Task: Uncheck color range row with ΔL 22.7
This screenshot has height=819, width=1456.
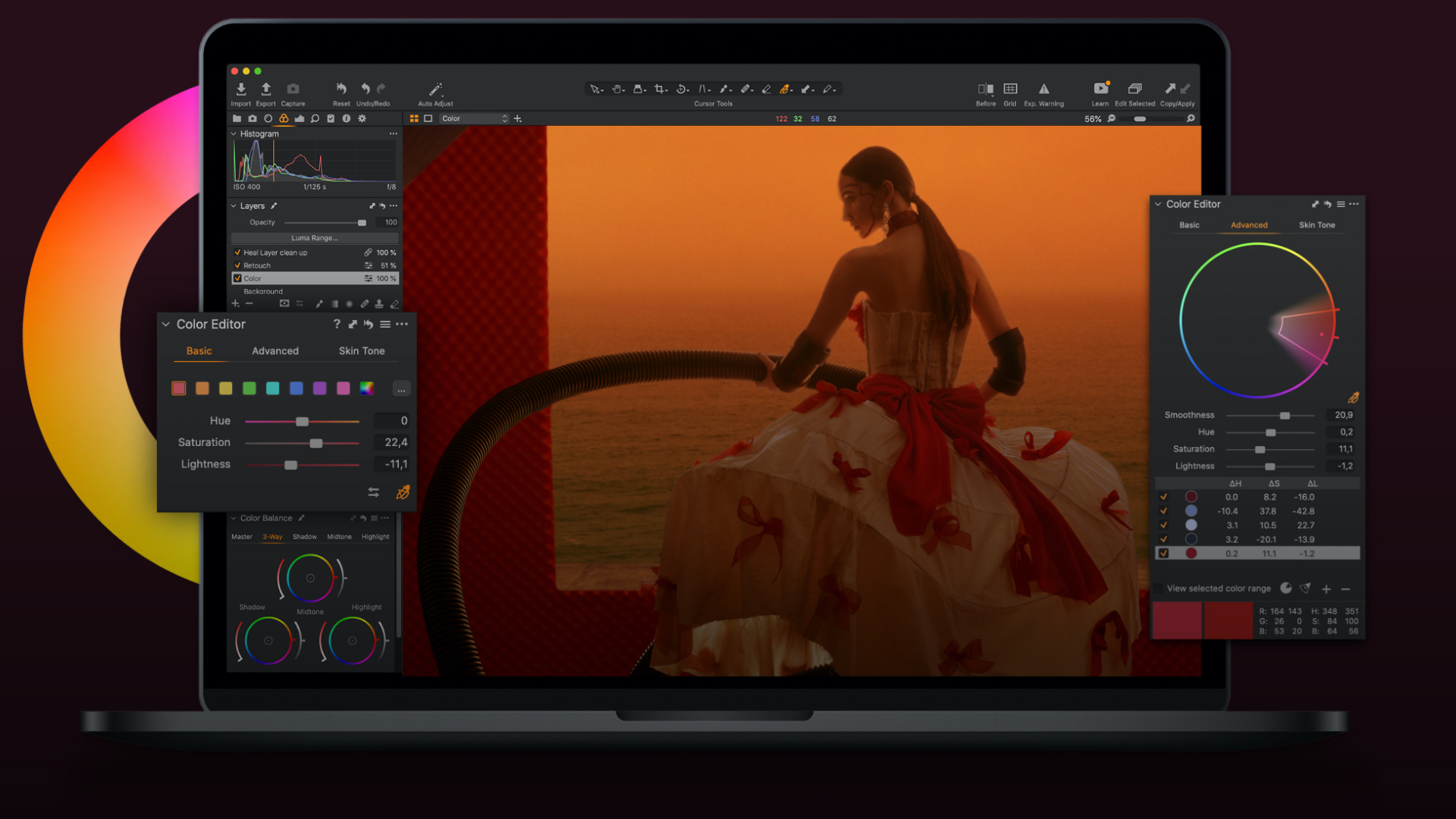Action: [x=1163, y=525]
